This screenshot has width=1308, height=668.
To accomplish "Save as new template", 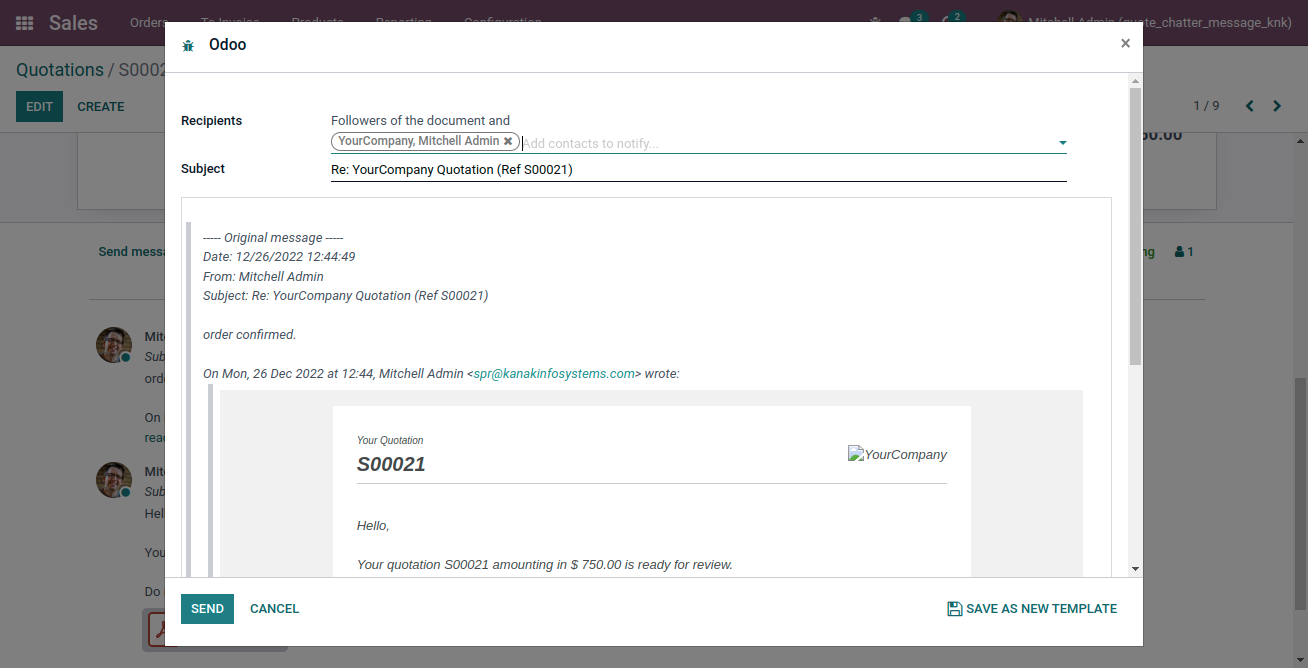I will (1032, 609).
